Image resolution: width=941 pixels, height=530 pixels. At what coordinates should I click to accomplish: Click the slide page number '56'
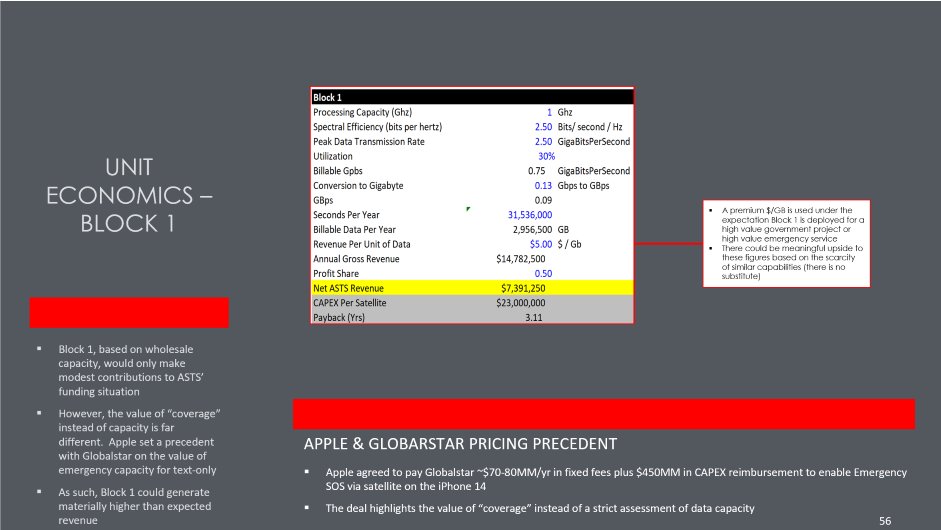(x=885, y=521)
